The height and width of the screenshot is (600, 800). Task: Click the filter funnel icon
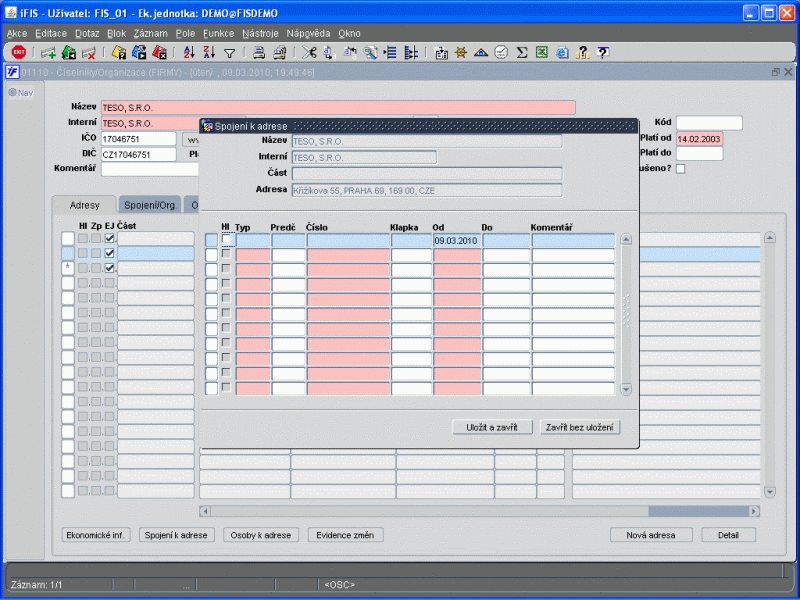point(229,52)
